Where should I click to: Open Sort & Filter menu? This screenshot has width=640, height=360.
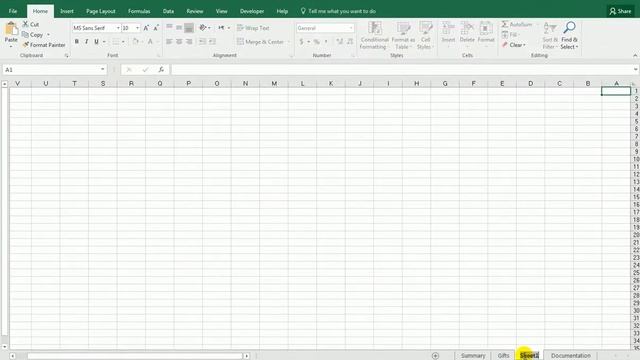[x=550, y=35]
